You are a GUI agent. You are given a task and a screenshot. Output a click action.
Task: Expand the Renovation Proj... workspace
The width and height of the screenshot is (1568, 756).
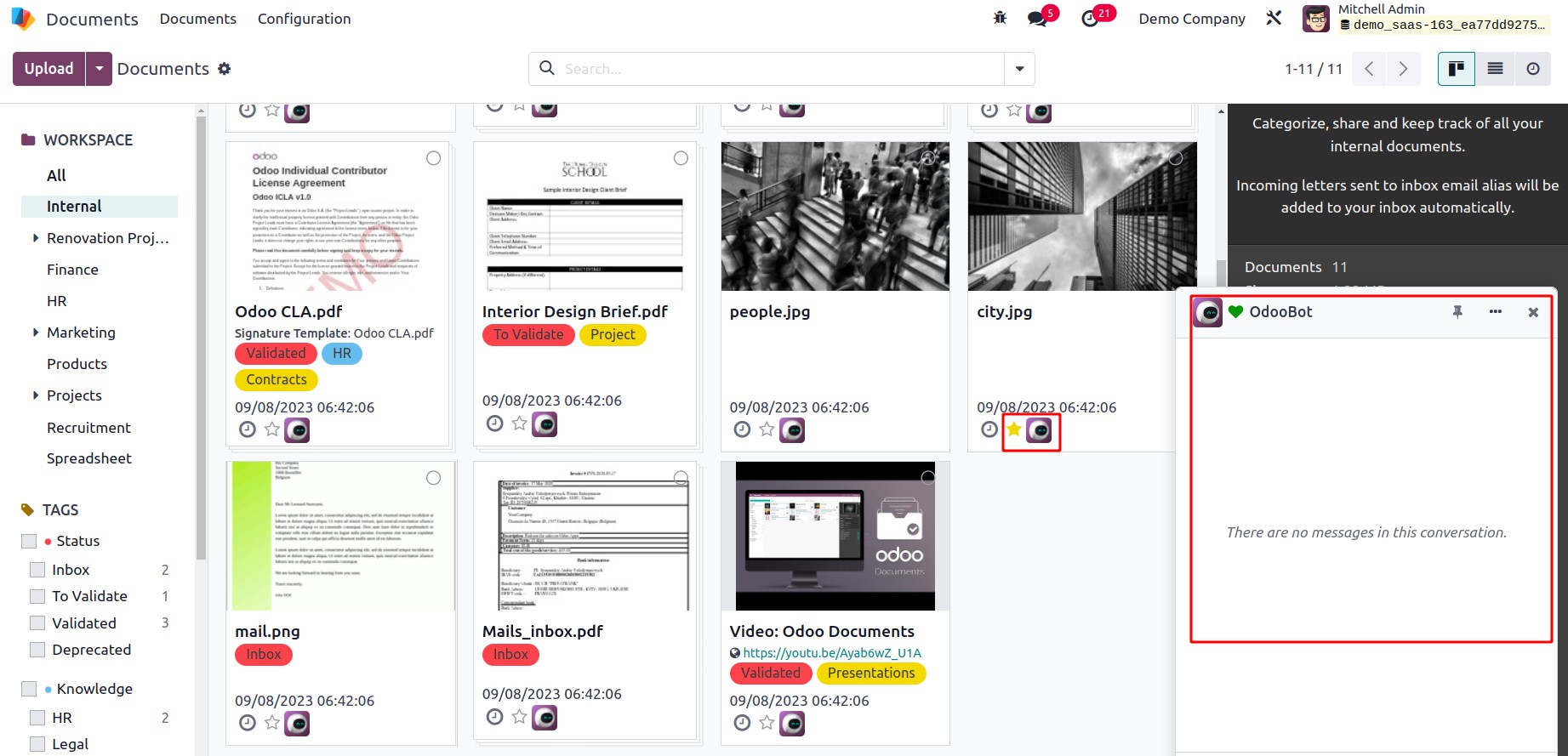[x=36, y=238]
